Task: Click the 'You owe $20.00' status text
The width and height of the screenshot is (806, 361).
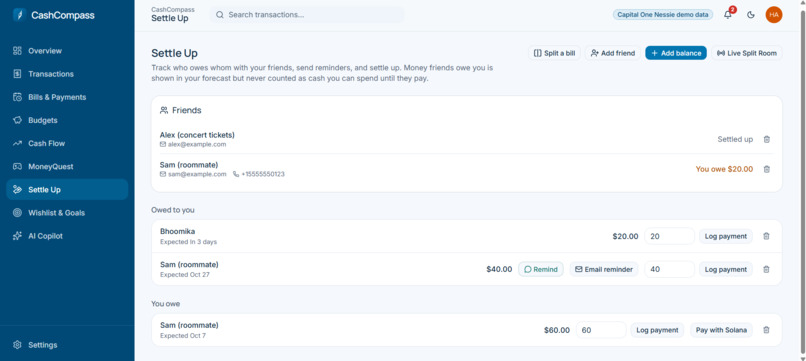Action: 724,169
